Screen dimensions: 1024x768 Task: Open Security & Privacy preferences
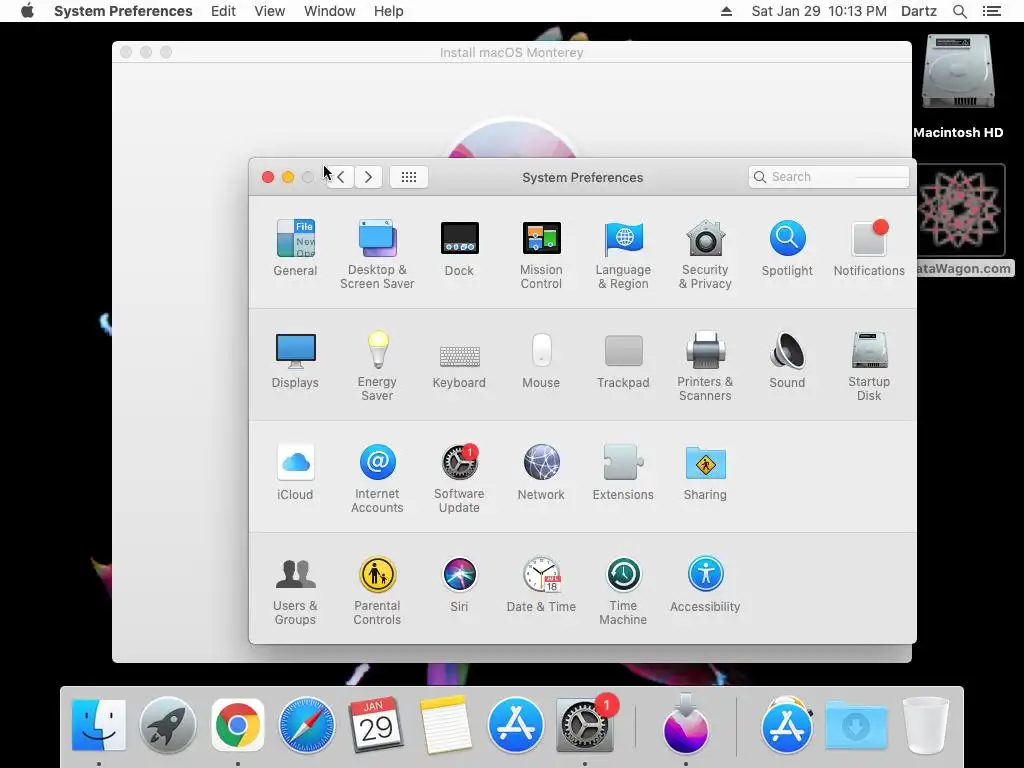[705, 255]
